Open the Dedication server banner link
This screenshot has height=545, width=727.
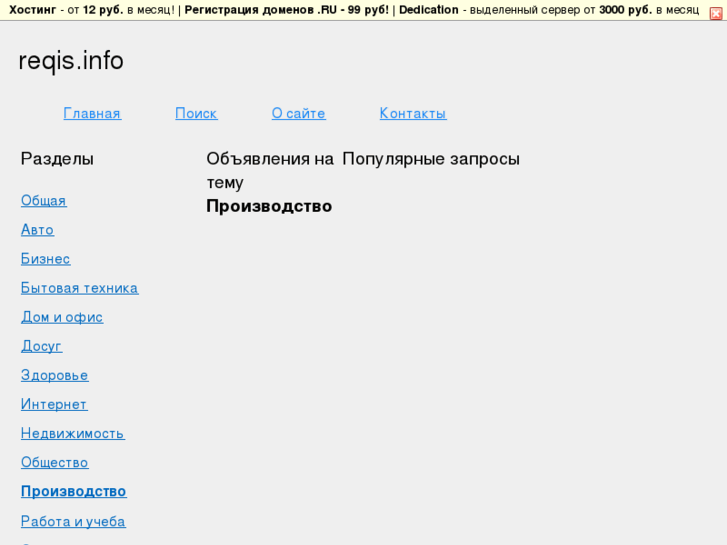[x=428, y=10]
